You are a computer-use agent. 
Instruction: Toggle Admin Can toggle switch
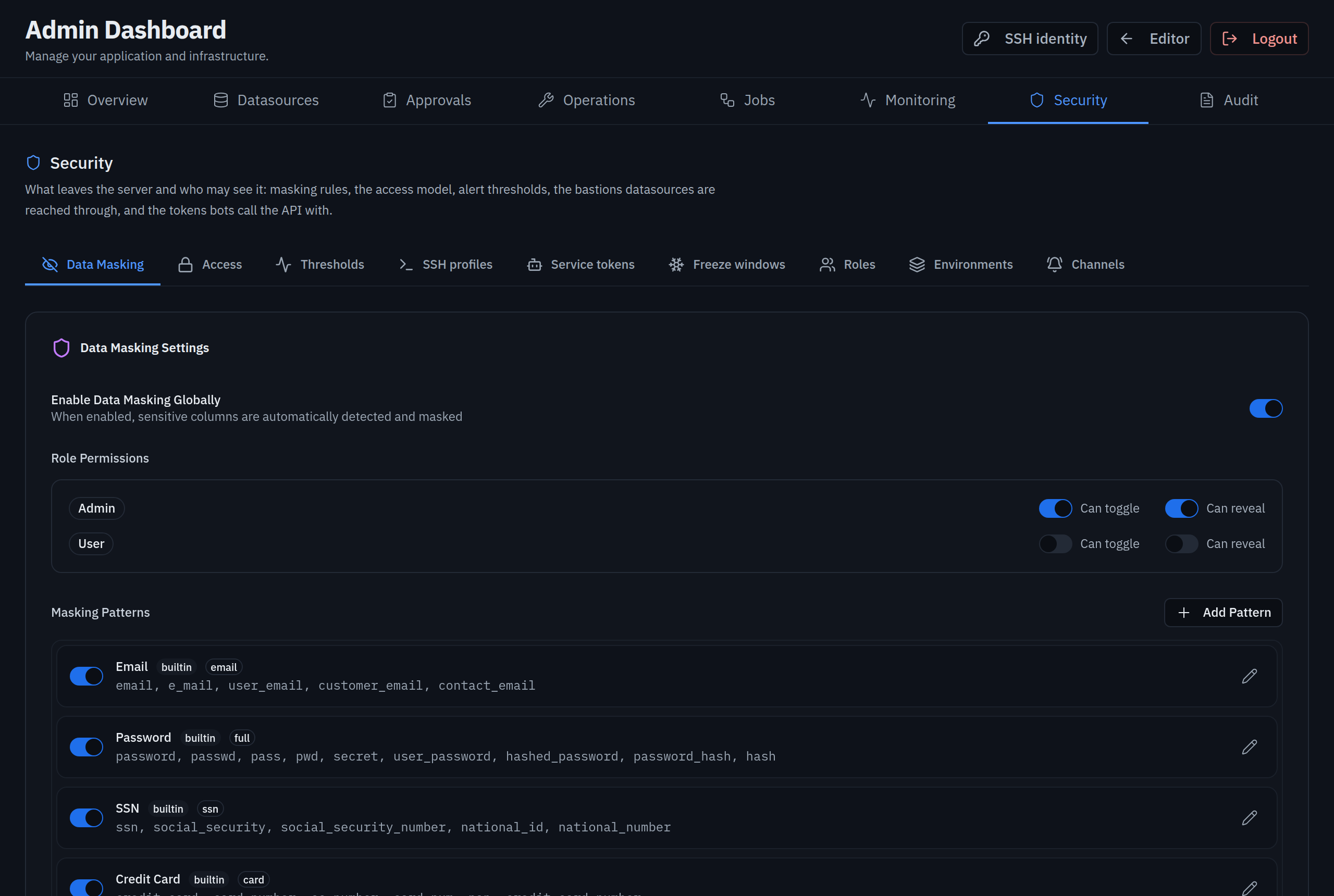click(x=1055, y=508)
